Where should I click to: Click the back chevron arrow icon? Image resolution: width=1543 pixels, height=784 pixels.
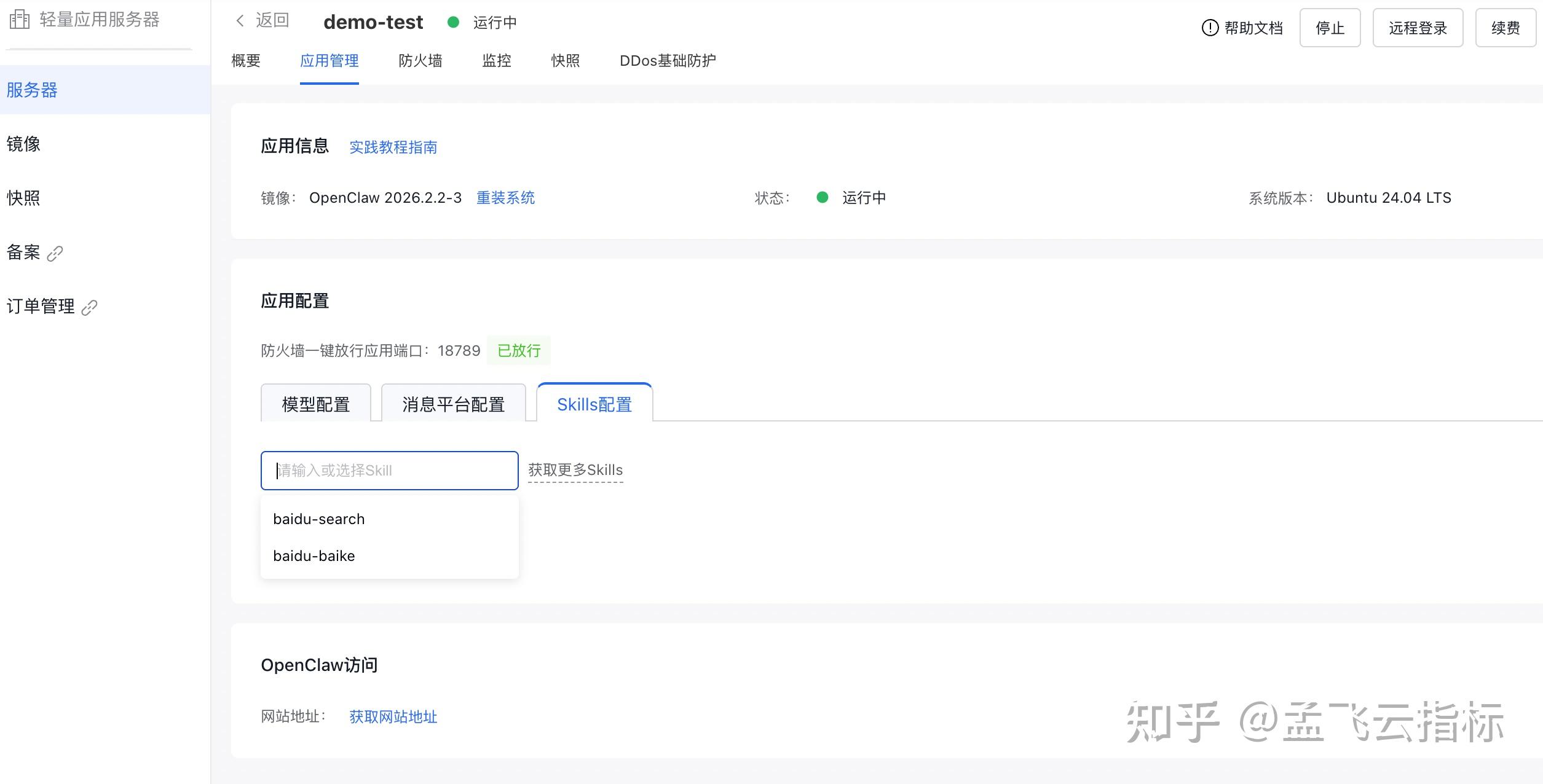click(x=240, y=21)
